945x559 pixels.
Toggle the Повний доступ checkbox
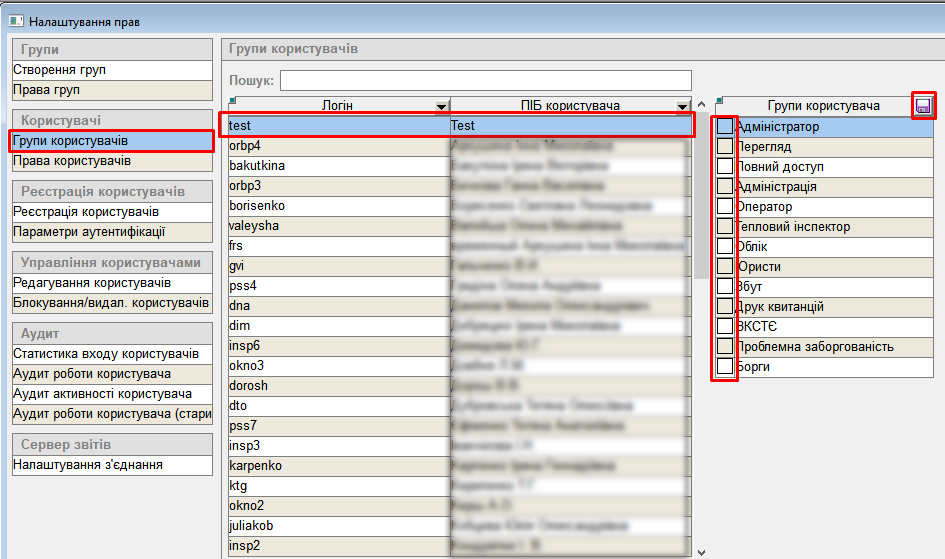pos(725,167)
